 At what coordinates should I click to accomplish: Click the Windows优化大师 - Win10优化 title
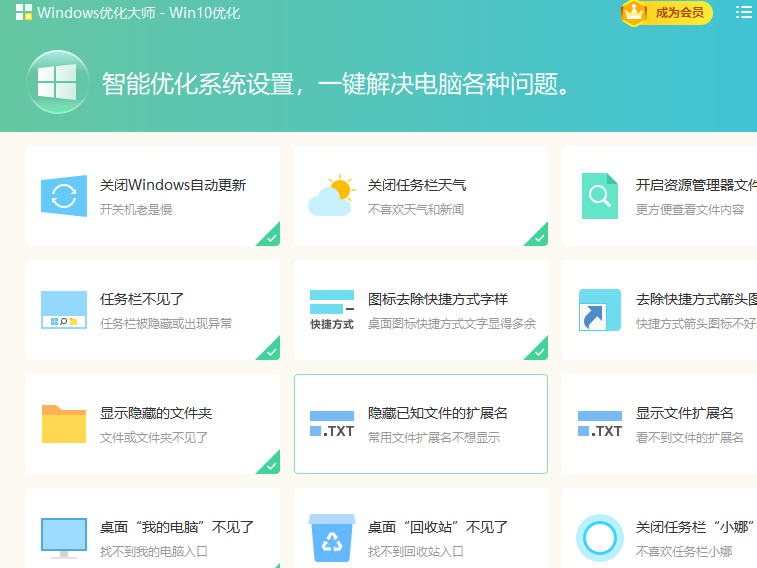pyautogui.click(x=139, y=13)
